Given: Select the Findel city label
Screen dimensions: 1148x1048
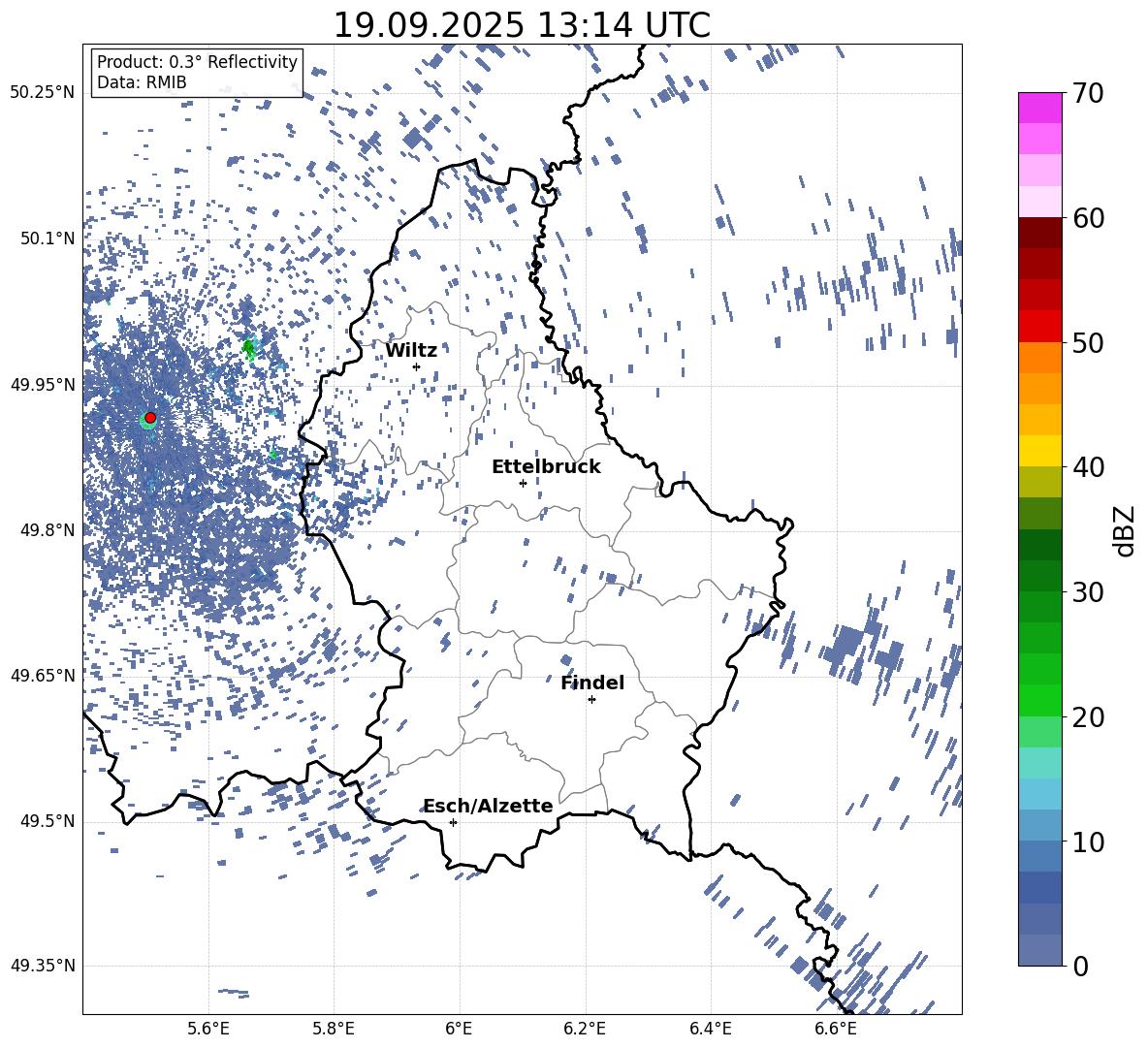Looking at the screenshot, I should 592,683.
